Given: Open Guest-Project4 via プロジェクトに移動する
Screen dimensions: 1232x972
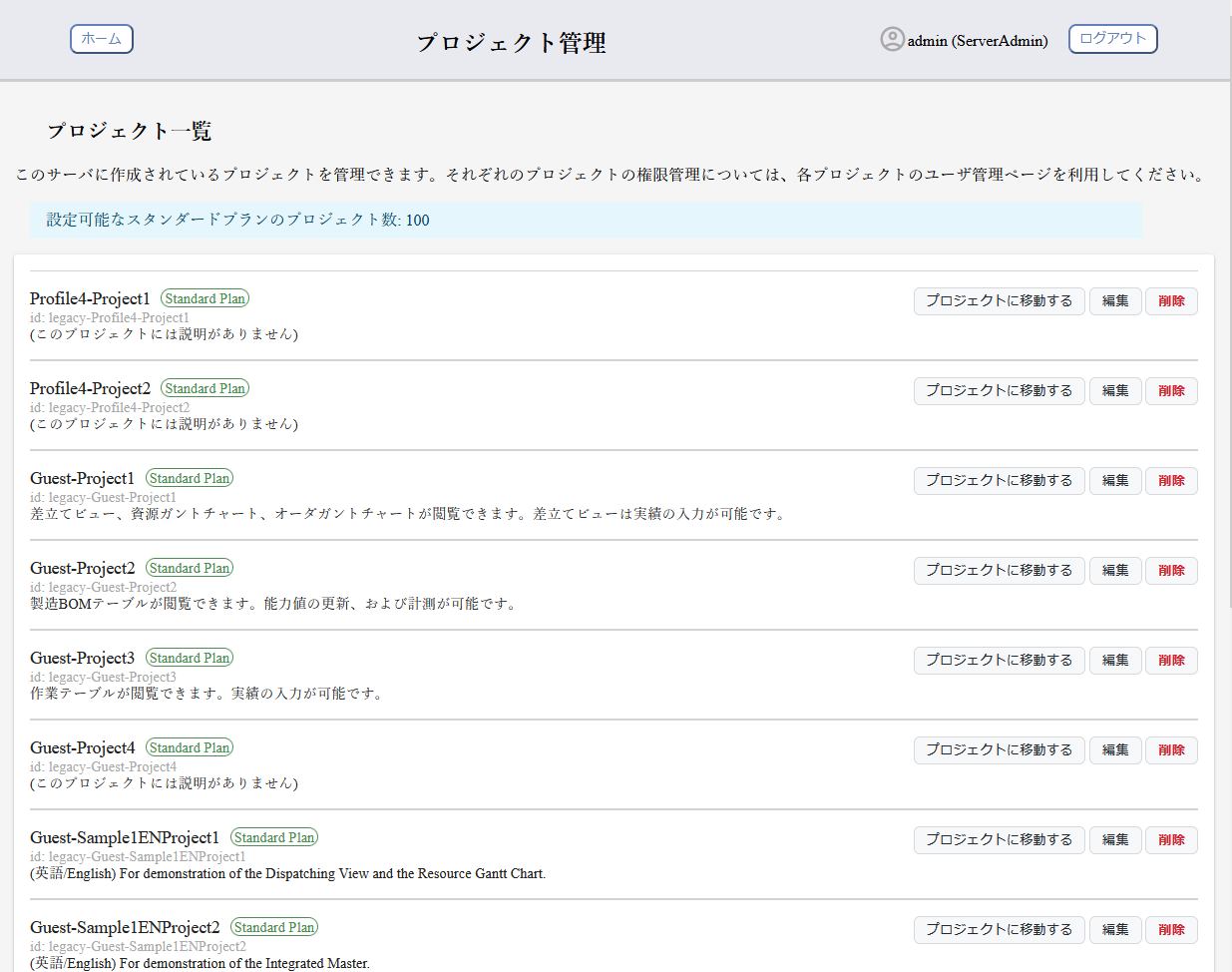Looking at the screenshot, I should click(x=999, y=749).
